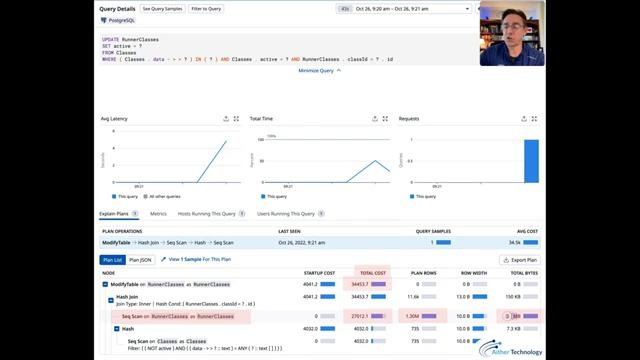Expand Avg Latency graph to fullscreen
The width and height of the screenshot is (640, 360).
click(236, 119)
